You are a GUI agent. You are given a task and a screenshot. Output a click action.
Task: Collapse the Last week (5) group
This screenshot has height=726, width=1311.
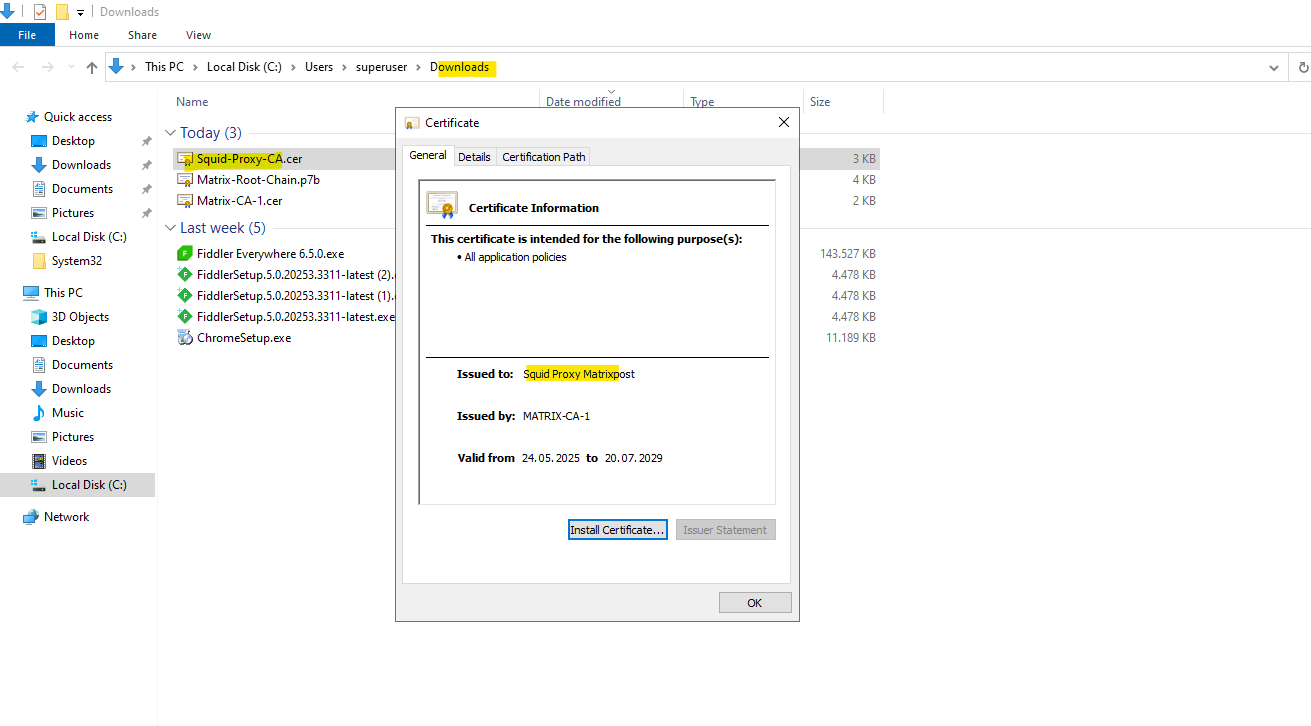170,228
